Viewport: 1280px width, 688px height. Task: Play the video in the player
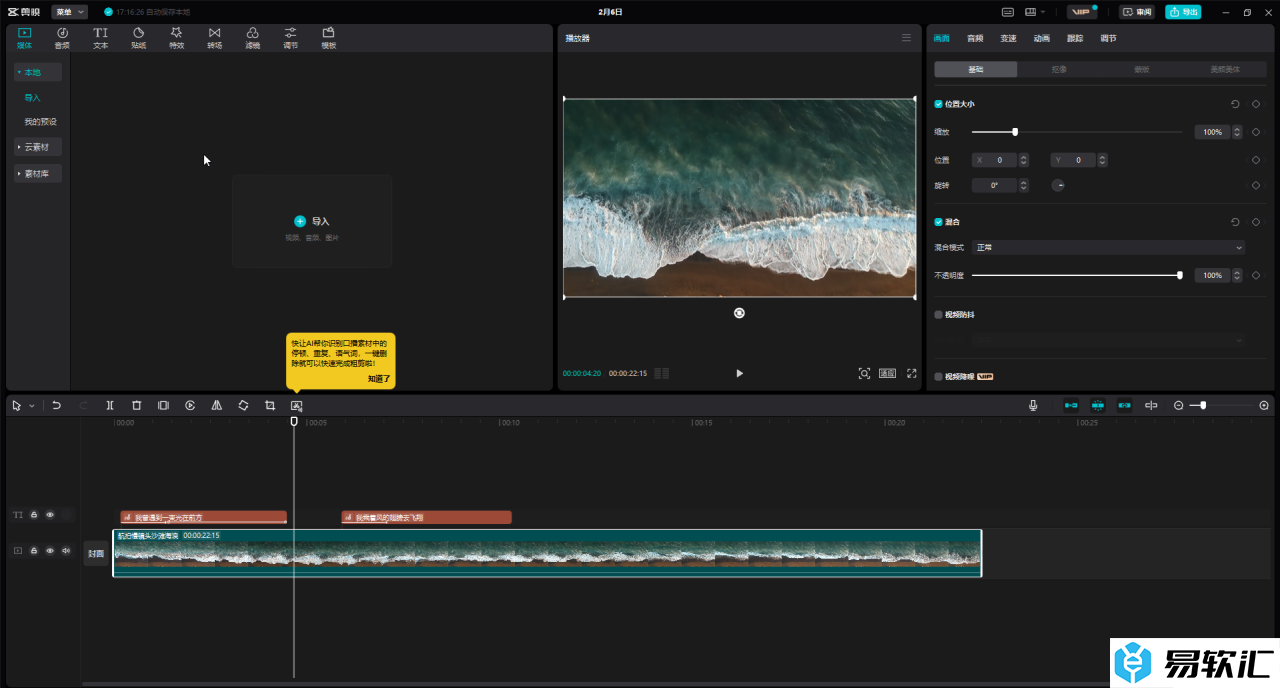[x=739, y=373]
